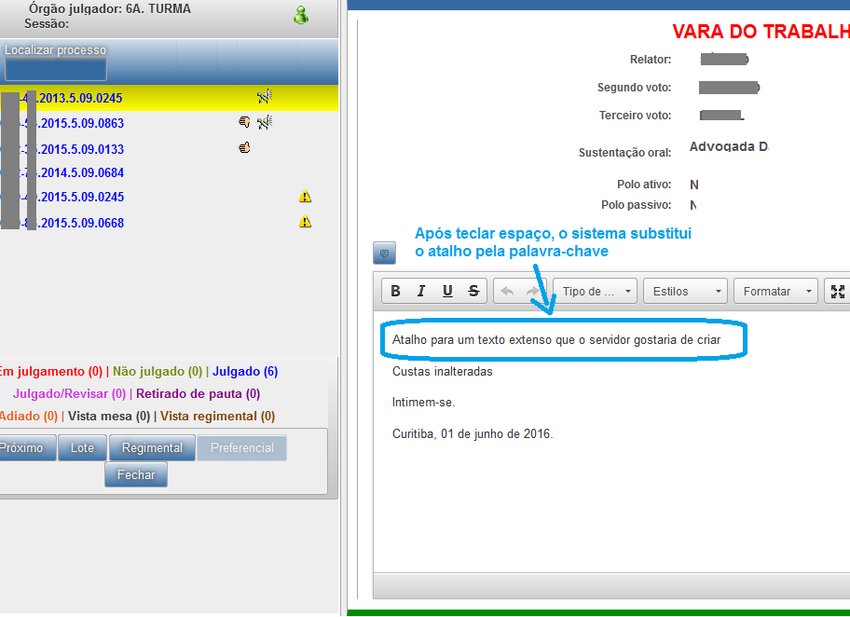This screenshot has width=850, height=617.
Task: Click the comment icon above the editor
Action: coord(384,253)
